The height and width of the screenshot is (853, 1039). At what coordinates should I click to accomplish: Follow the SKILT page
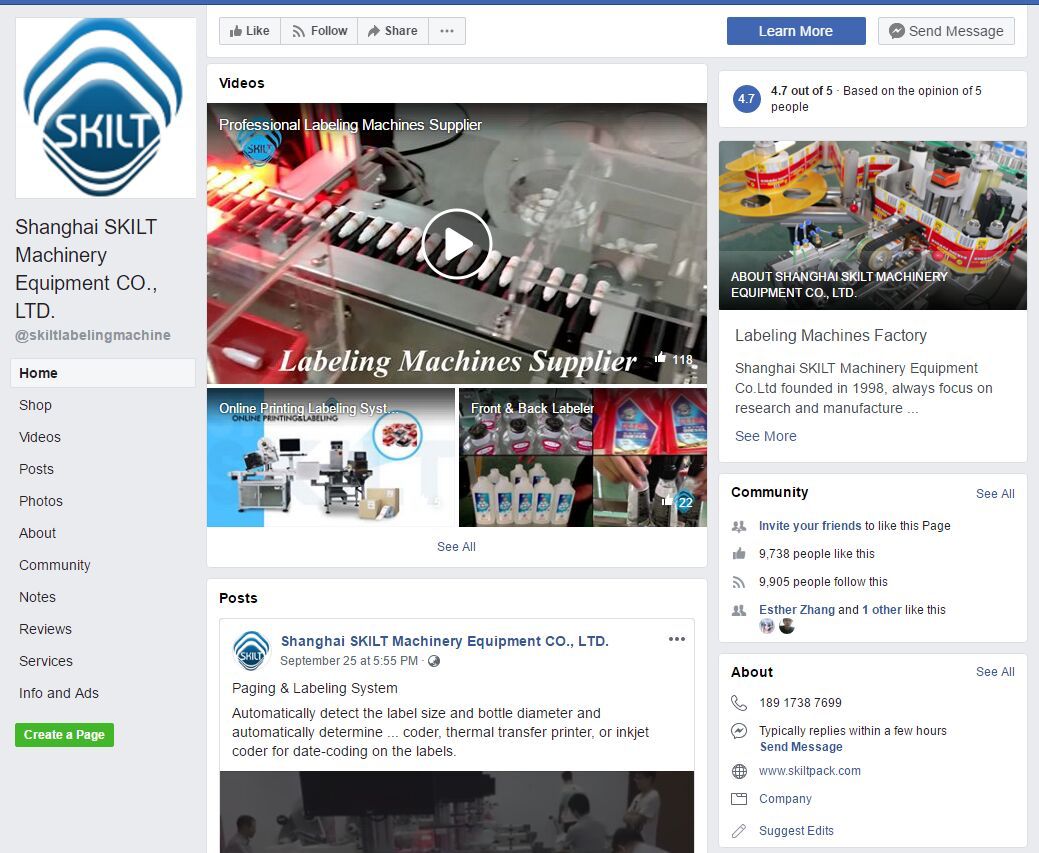[x=319, y=31]
